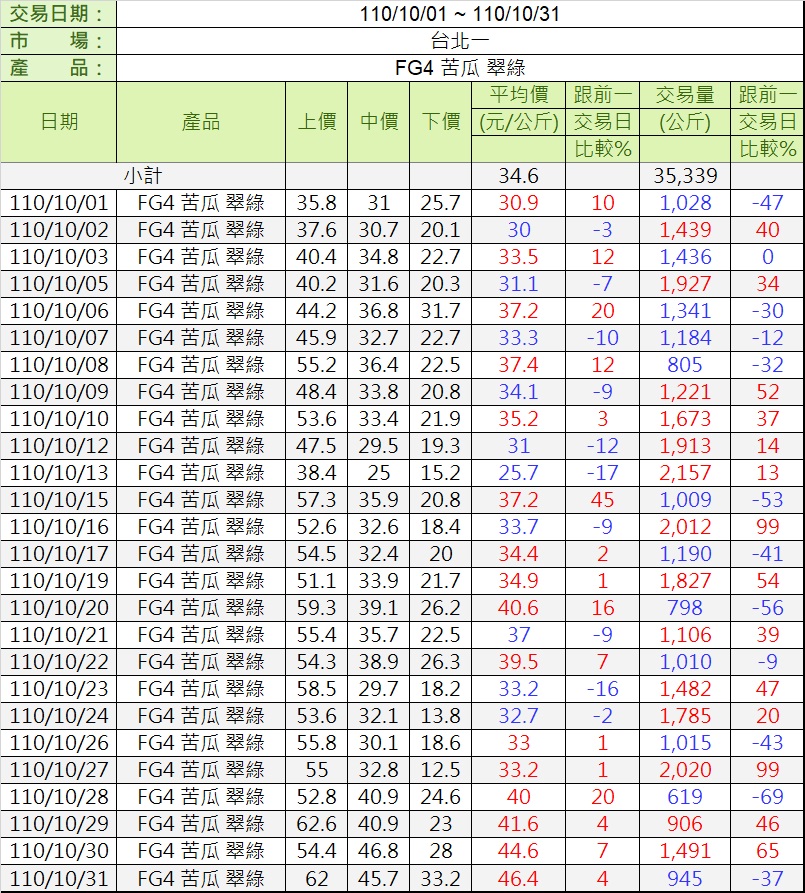Click the 小計 row label
Viewport: 805px width, 893px height.
143,176
